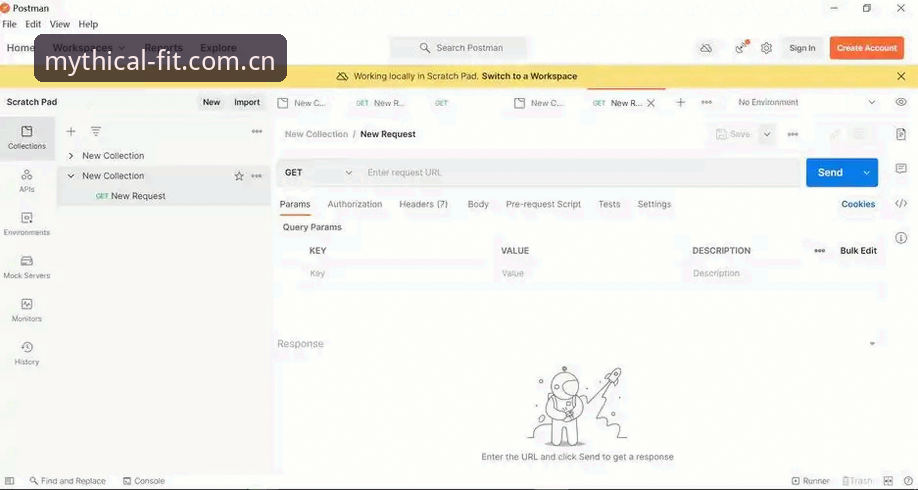This screenshot has height=490, width=918.
Task: Open the GET method dropdown
Action: point(318,173)
